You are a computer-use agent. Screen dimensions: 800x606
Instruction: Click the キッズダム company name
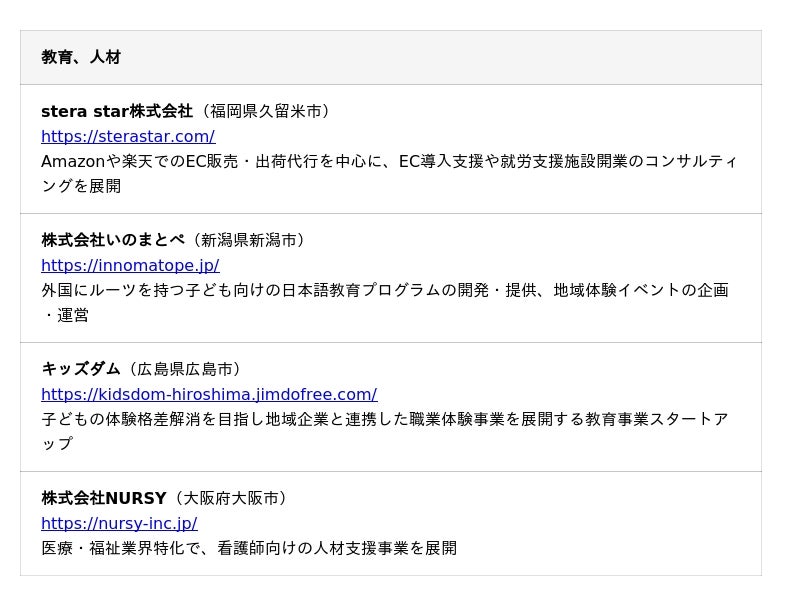tap(81, 369)
